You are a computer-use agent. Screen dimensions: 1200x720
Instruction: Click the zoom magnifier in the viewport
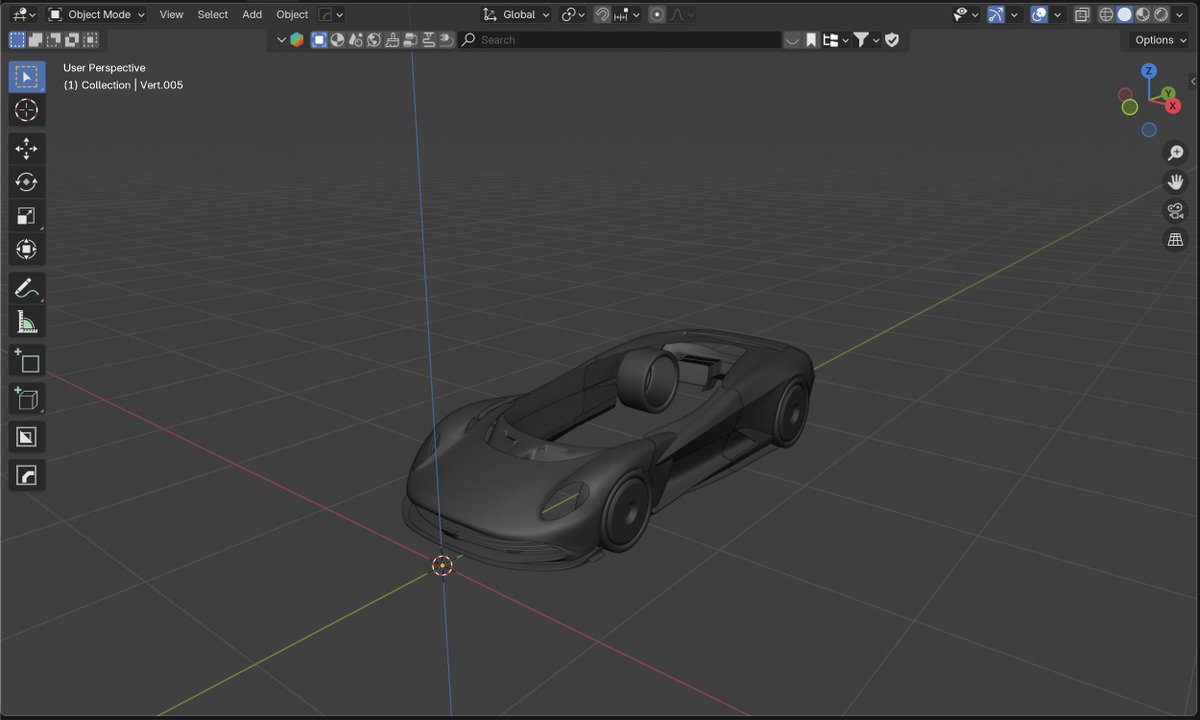tap(1176, 153)
